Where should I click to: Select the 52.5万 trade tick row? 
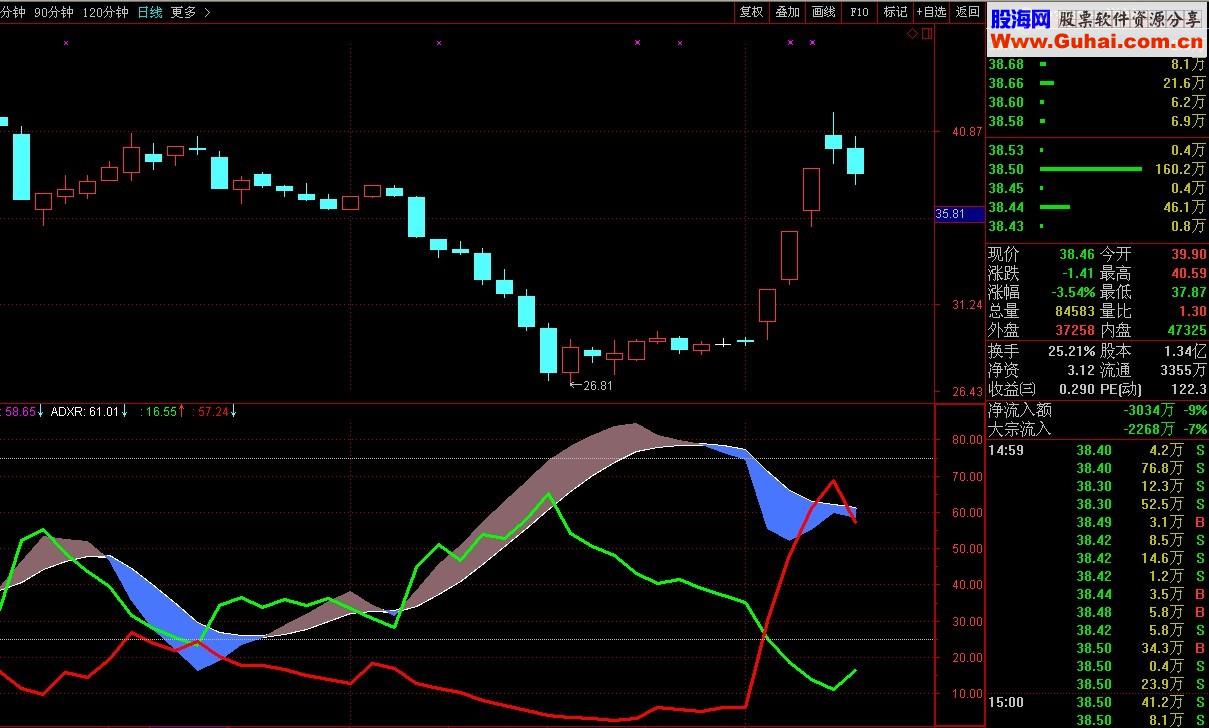[x=1097, y=504]
